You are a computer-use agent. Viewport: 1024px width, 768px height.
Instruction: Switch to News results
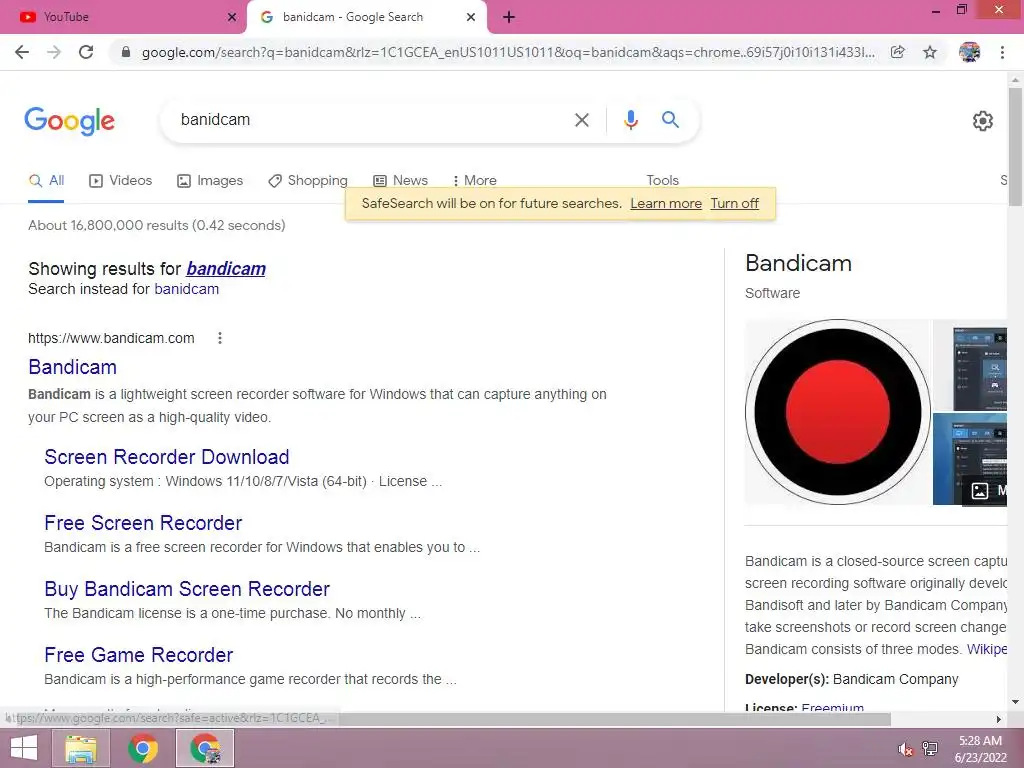pos(400,181)
